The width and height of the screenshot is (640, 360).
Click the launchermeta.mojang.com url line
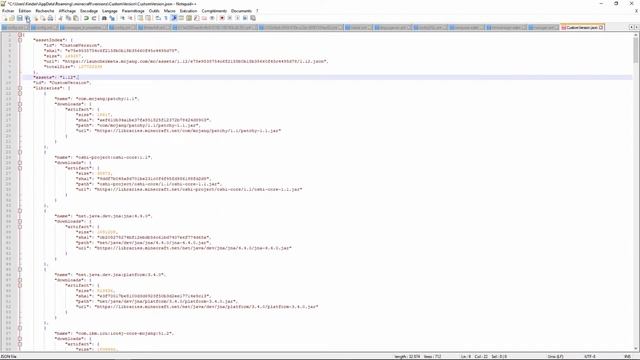click(x=186, y=61)
